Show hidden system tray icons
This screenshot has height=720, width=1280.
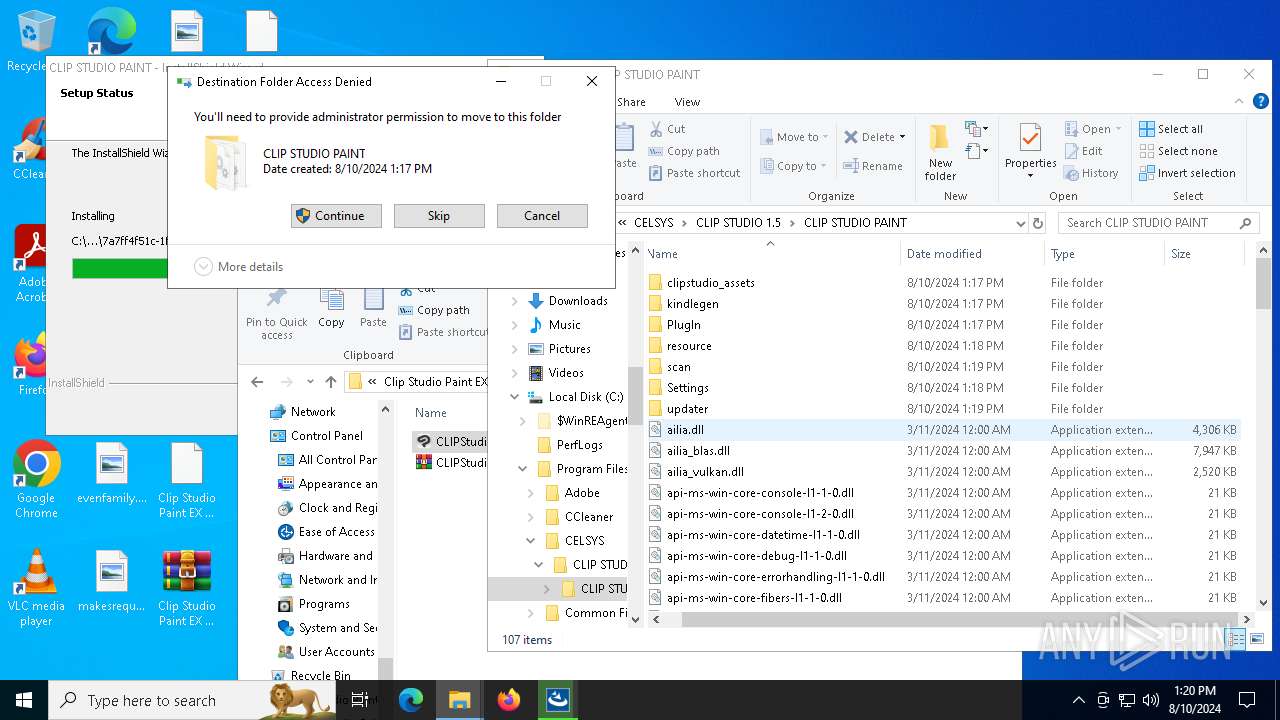(1078, 700)
